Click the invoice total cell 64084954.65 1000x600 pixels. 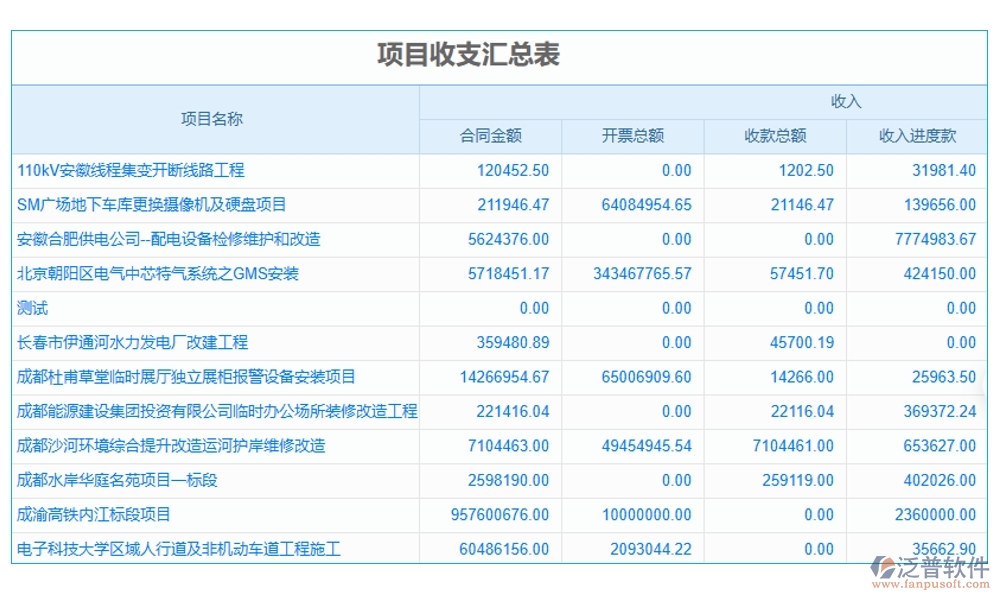click(649, 204)
